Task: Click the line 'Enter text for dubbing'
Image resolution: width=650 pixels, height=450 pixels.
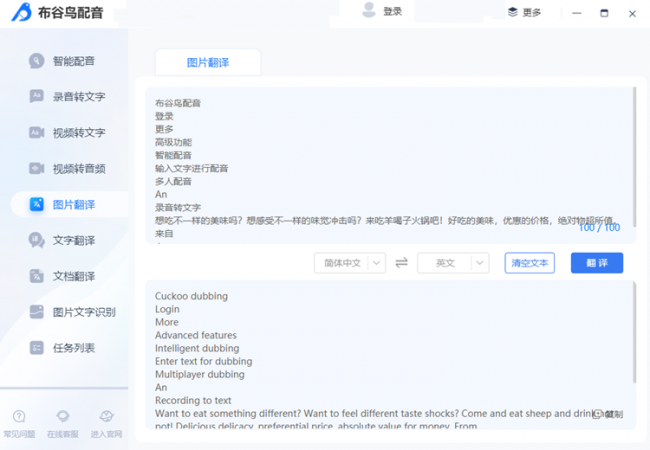Action: [204, 361]
